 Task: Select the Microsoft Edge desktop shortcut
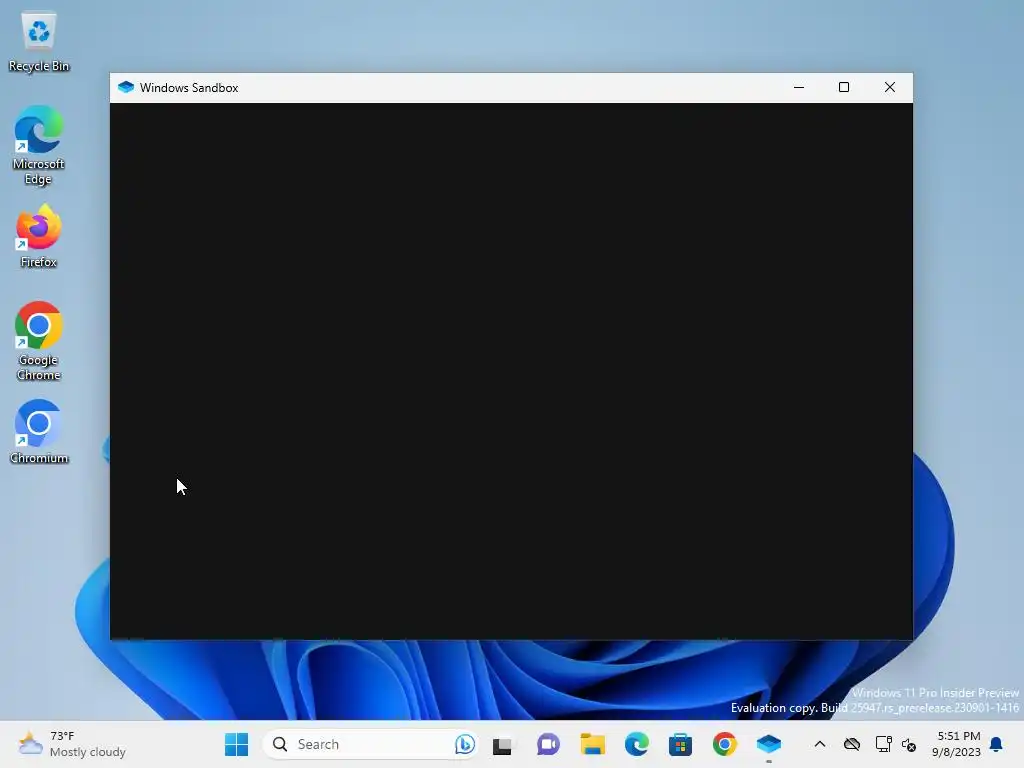pyautogui.click(x=39, y=145)
